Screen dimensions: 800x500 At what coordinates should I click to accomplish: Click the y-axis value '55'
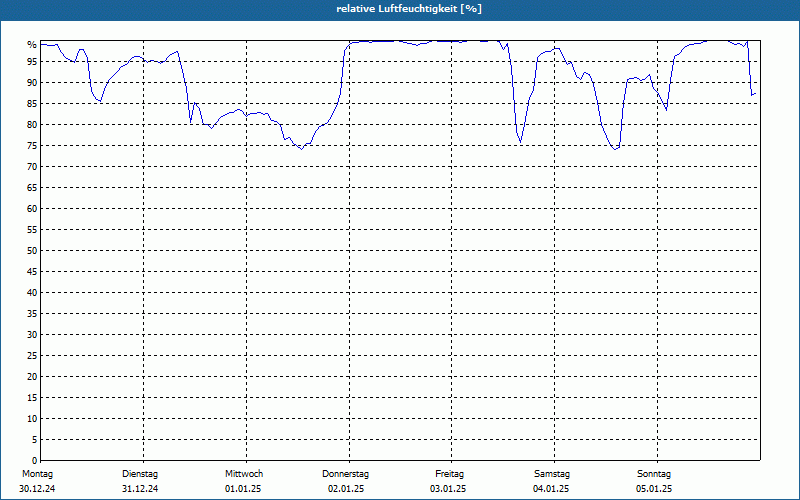[x=32, y=230]
